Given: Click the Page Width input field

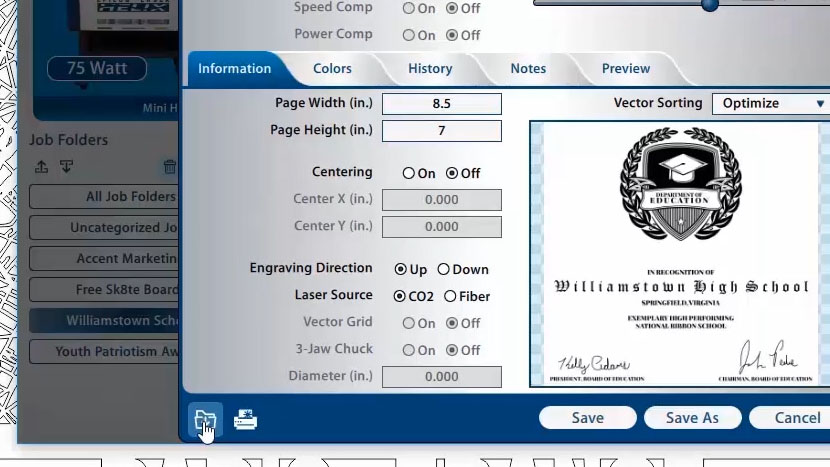Looking at the screenshot, I should point(441,104).
